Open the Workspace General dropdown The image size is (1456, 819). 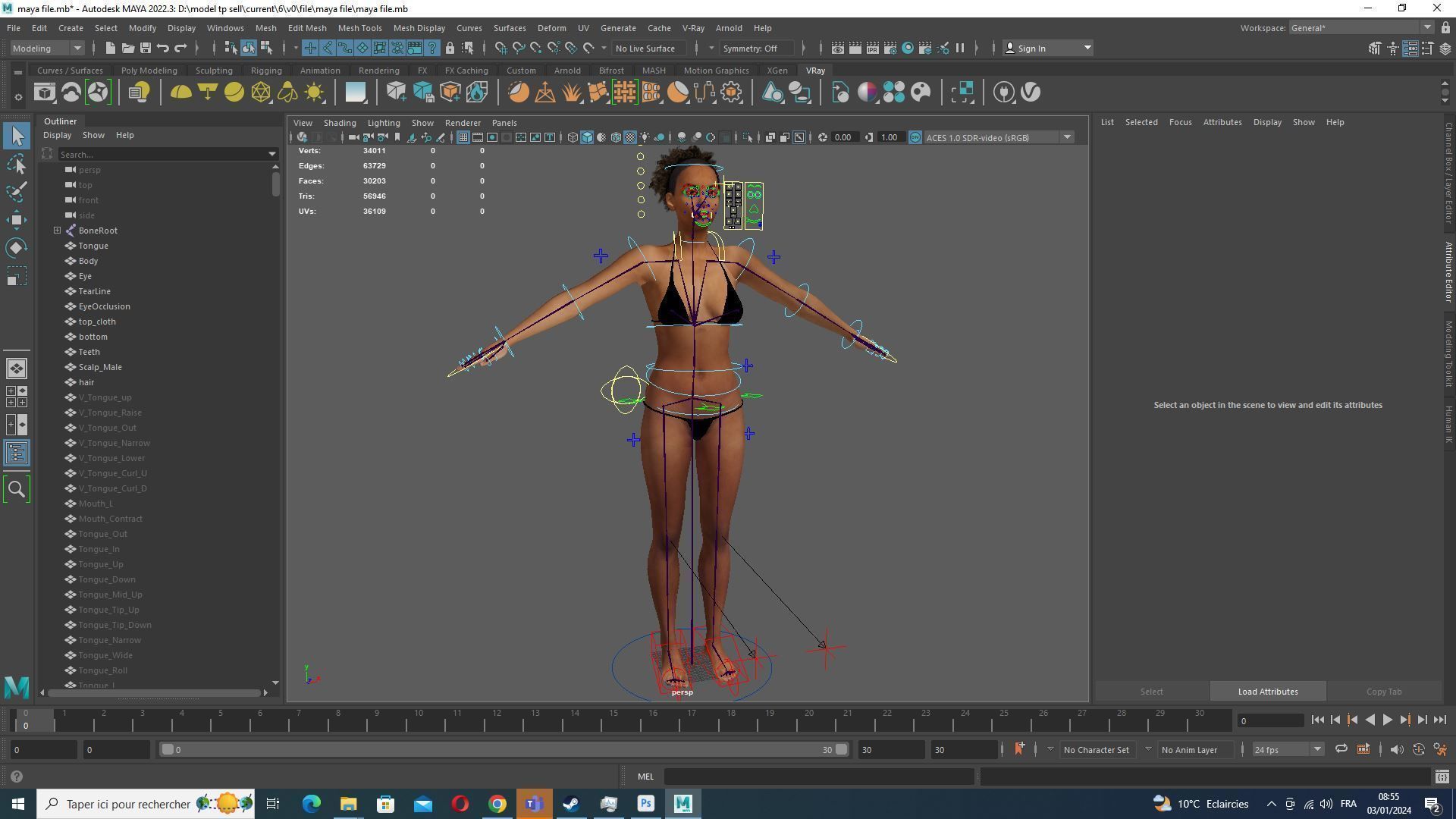tap(1360, 28)
